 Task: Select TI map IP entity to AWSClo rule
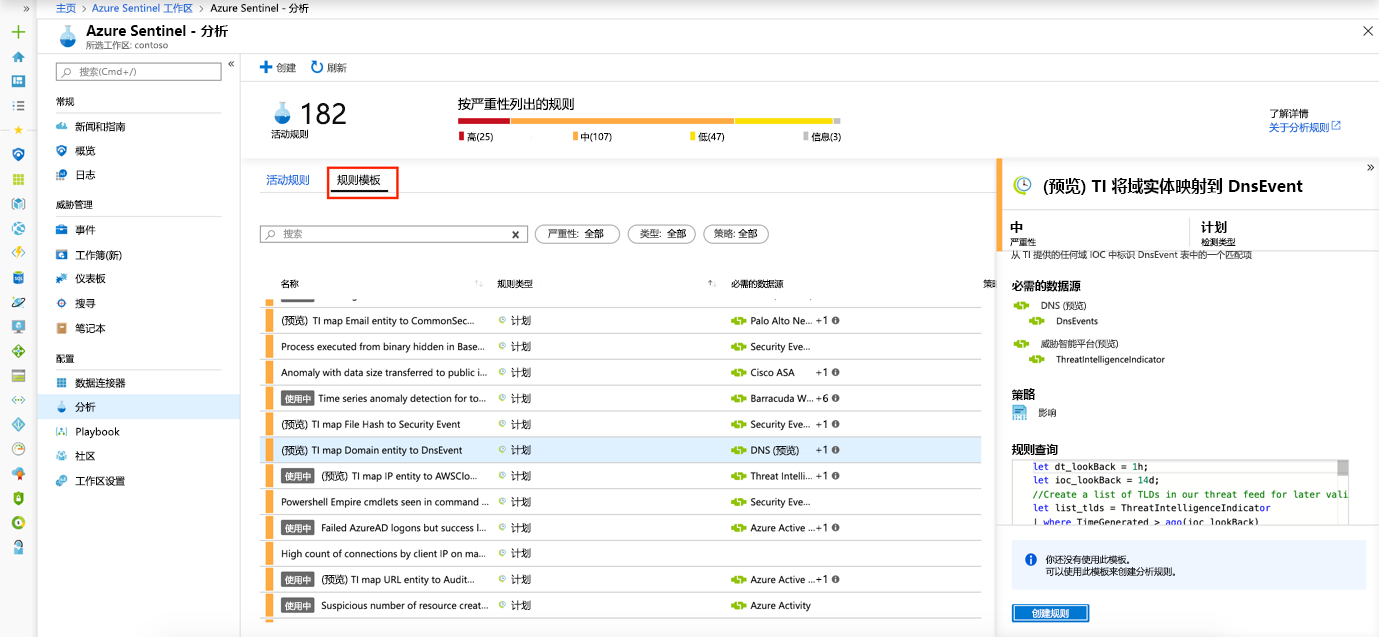(621, 476)
